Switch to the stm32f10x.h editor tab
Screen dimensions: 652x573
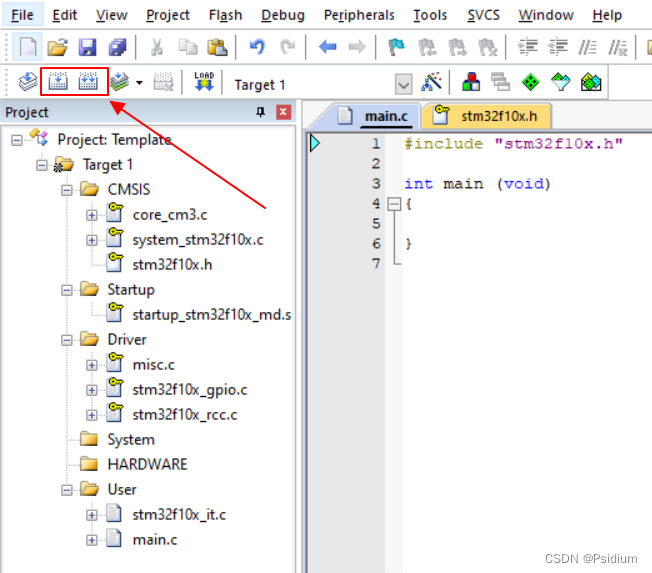click(487, 116)
